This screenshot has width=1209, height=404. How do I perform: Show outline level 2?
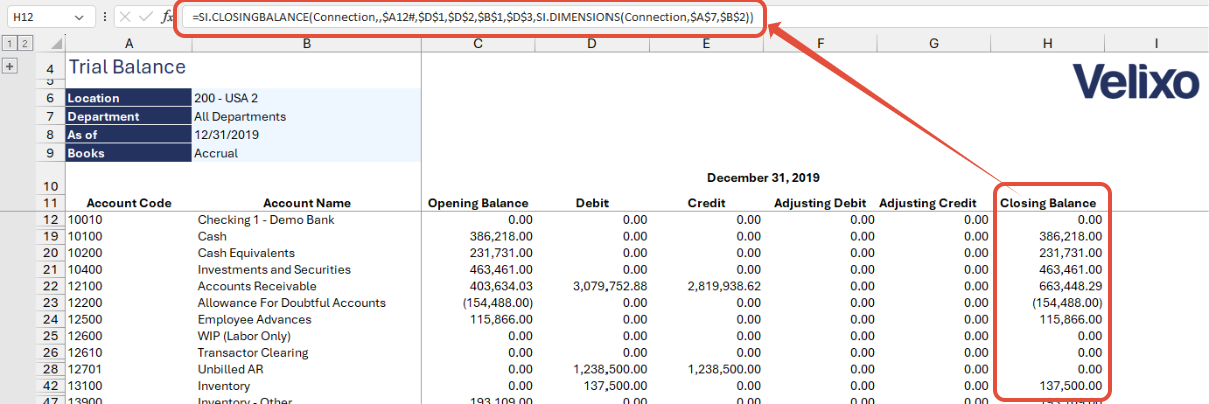pyautogui.click(x=23, y=44)
